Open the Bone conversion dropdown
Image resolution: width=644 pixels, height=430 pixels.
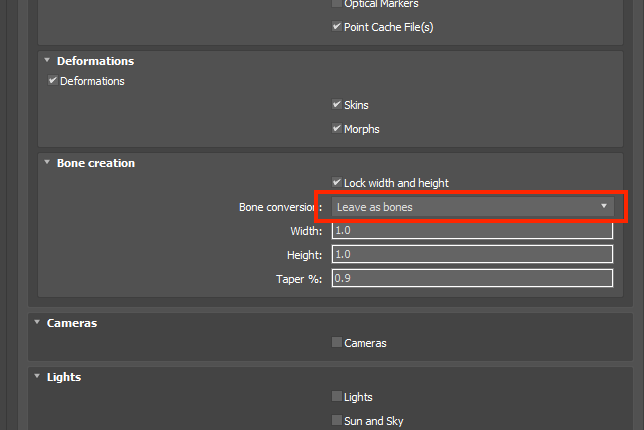473,207
